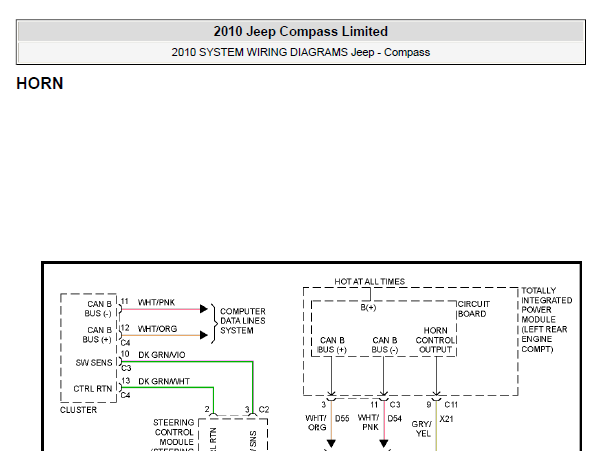Image resolution: width=603 pixels, height=451 pixels.
Task: Click the 'CTRL RTN' cluster label
Action: click(93, 389)
